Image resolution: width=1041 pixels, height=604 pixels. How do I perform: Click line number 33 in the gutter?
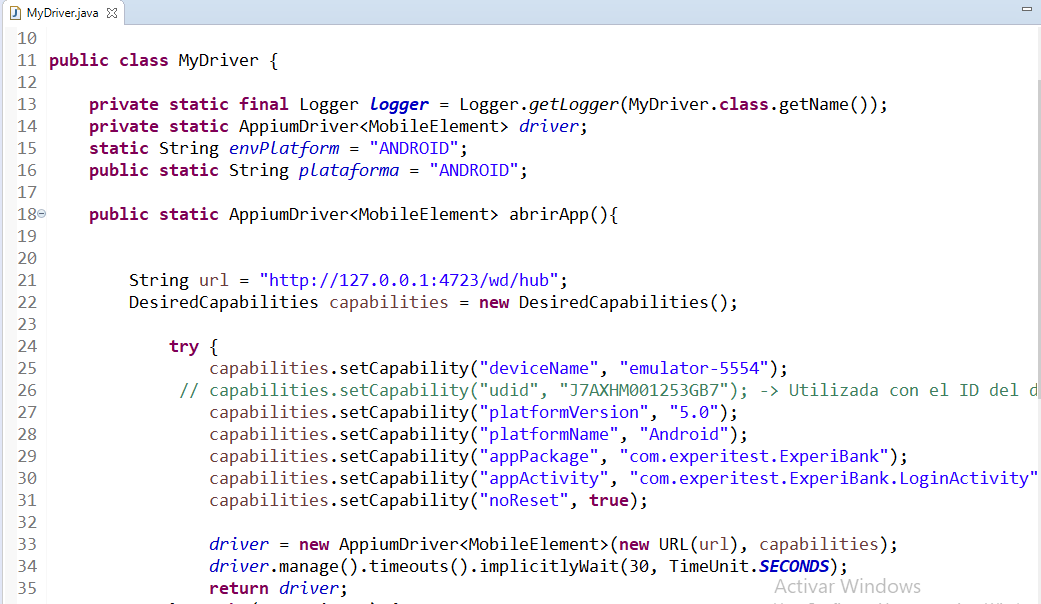tap(26, 544)
